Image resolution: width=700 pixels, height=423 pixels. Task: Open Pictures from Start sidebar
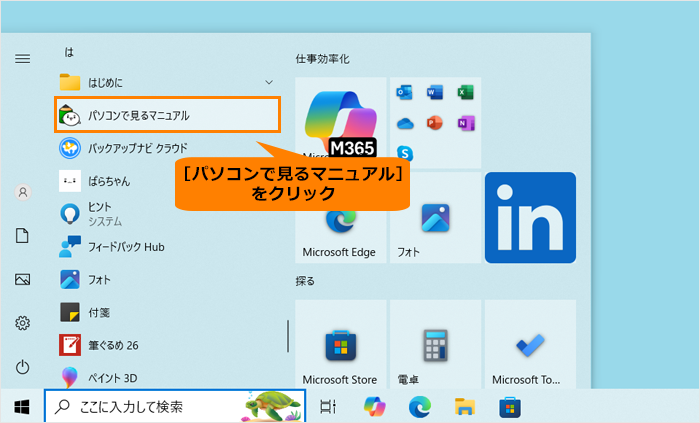click(x=23, y=279)
